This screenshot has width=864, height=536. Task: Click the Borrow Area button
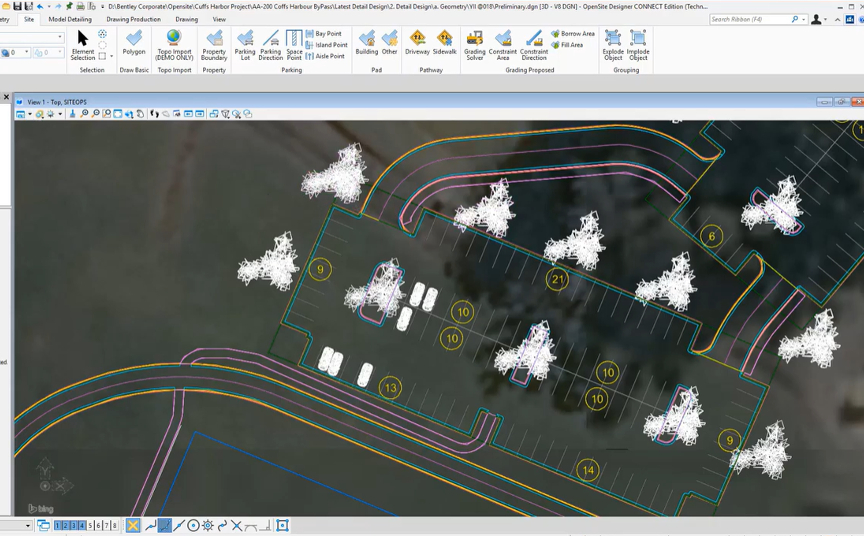click(573, 34)
